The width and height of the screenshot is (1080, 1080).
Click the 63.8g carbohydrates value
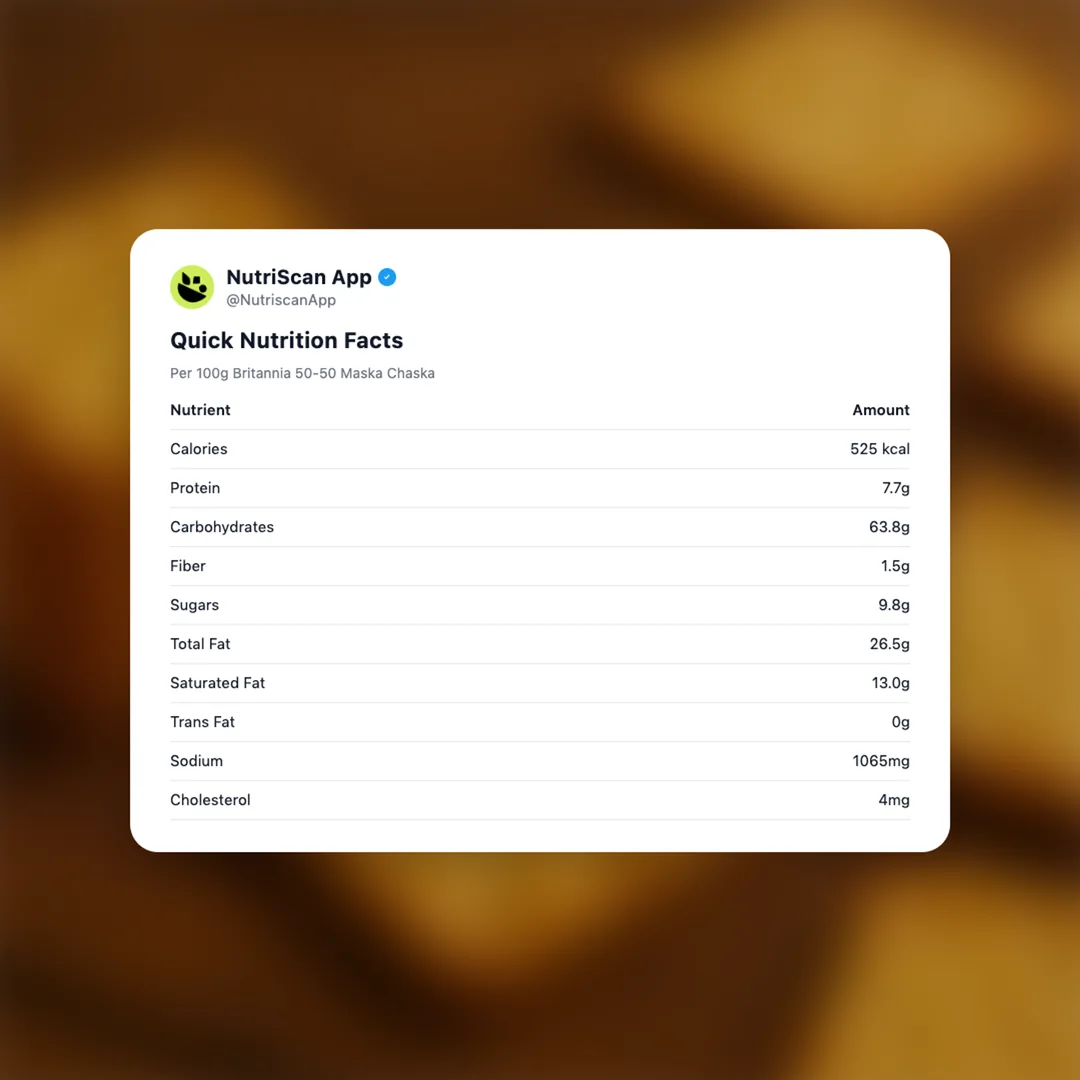tap(889, 527)
